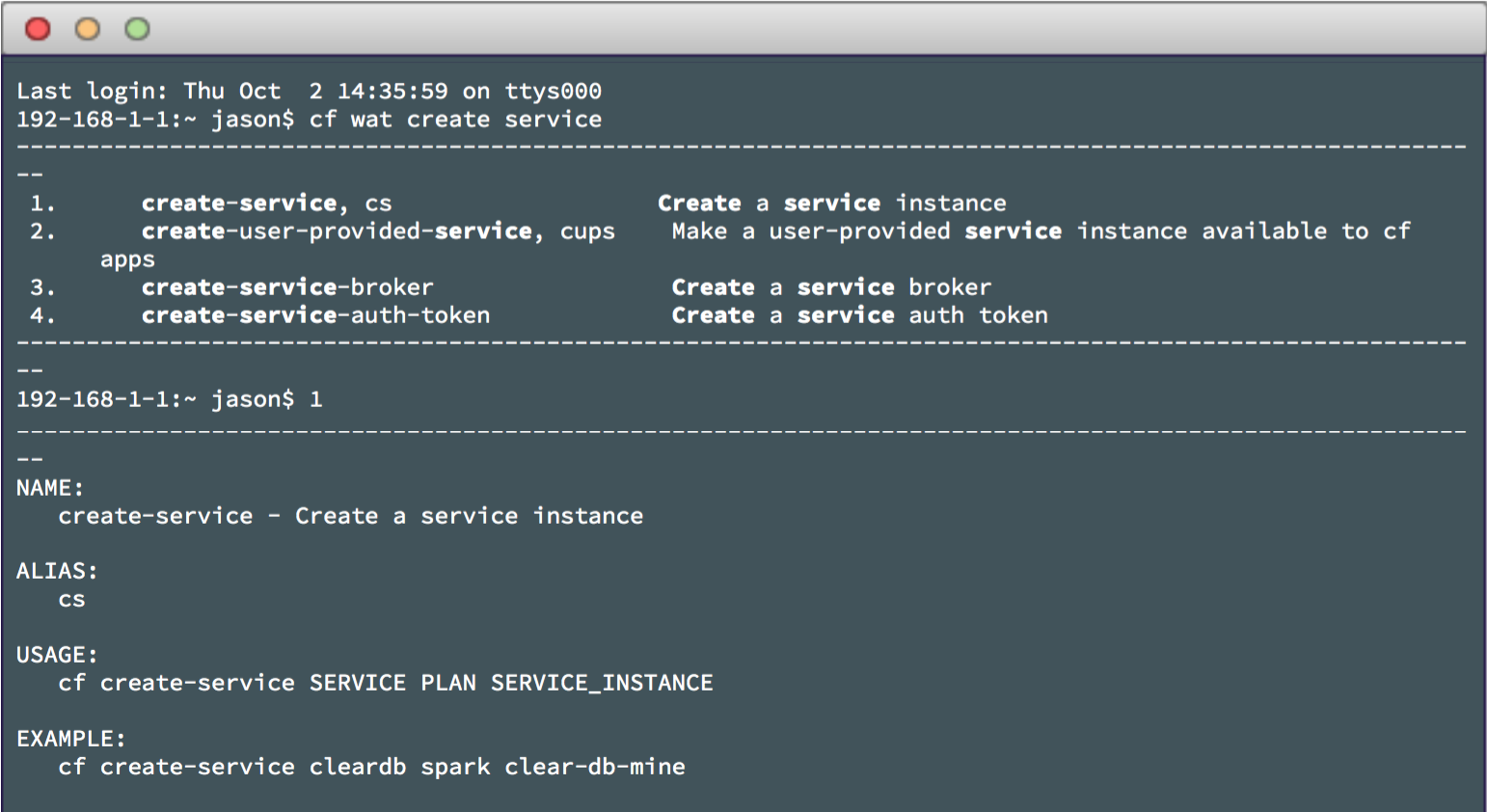Click the 'NAME:' section heading
This screenshot has height=812, width=1487.
[50, 488]
